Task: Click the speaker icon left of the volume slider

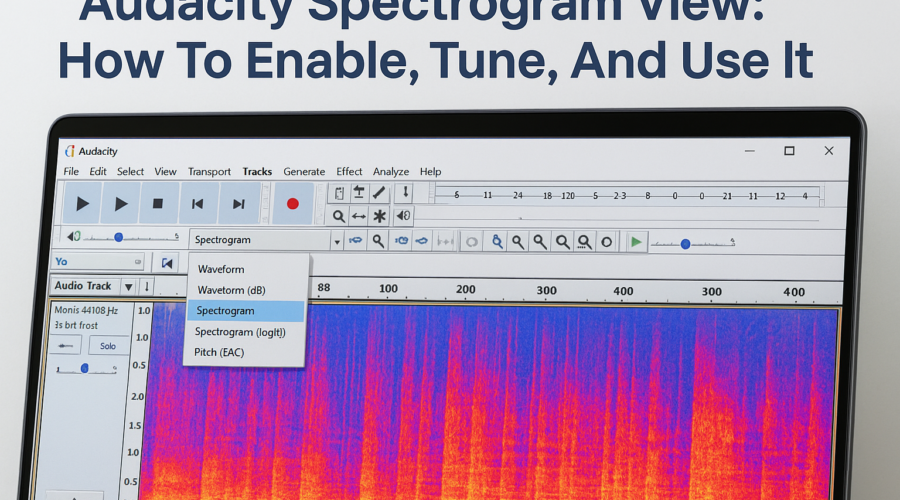Action: point(73,237)
